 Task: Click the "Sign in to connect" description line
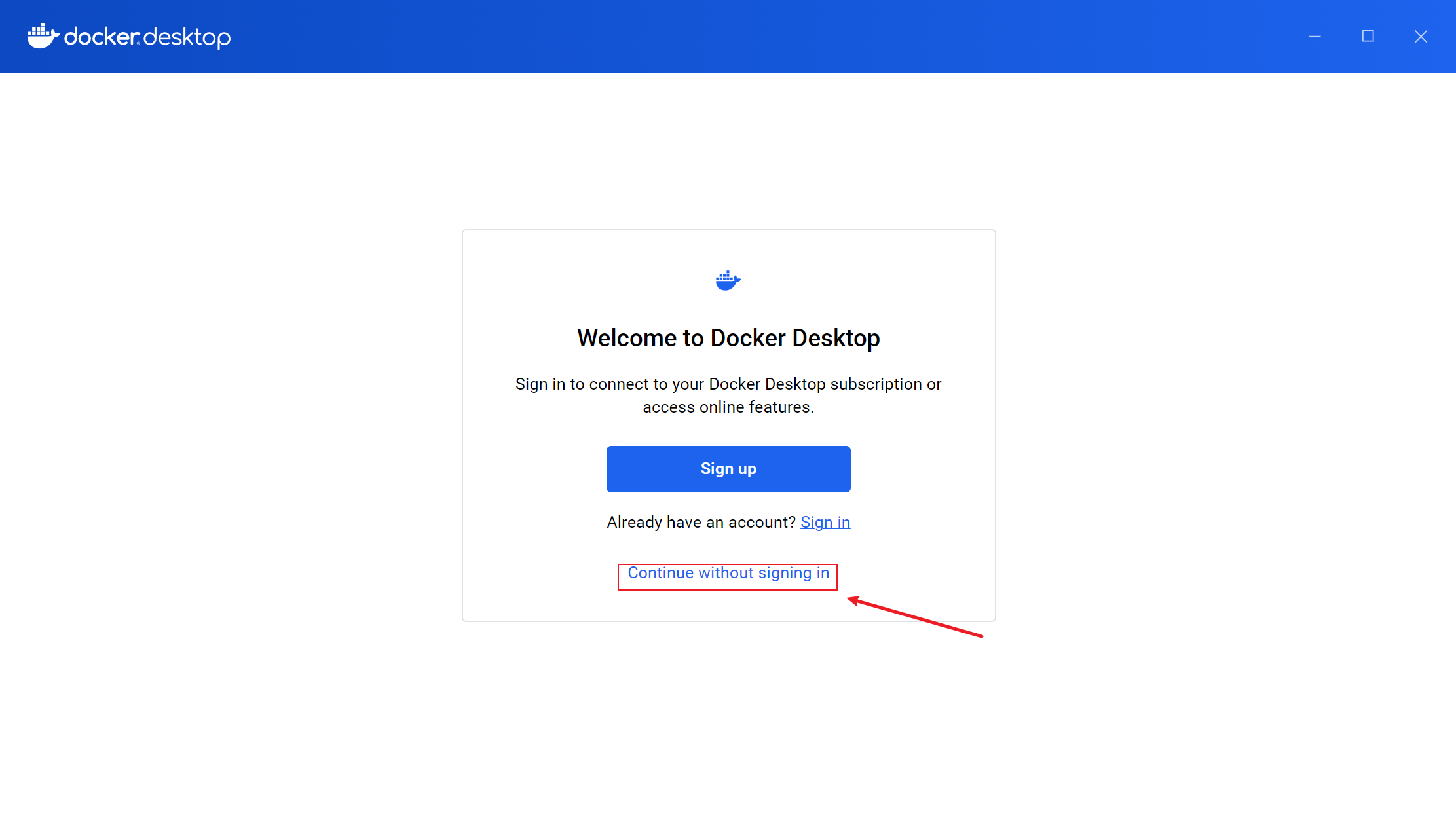(x=728, y=384)
